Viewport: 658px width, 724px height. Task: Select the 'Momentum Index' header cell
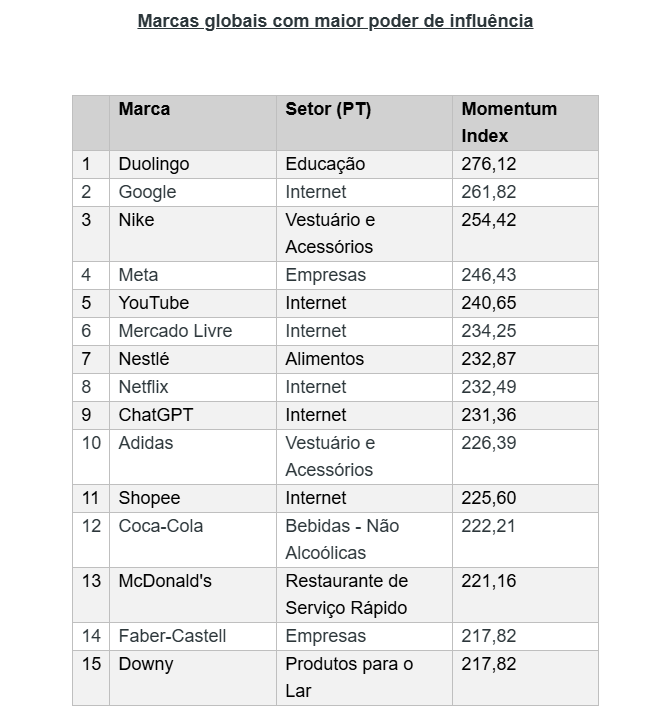[509, 122]
